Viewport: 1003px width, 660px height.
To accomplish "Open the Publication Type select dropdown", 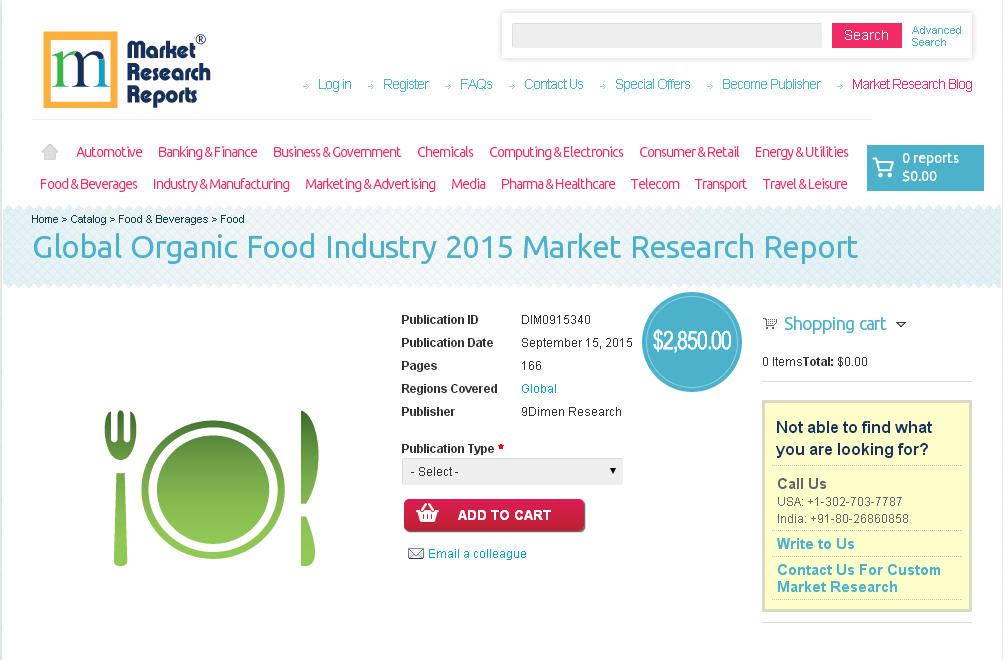I will [x=512, y=471].
